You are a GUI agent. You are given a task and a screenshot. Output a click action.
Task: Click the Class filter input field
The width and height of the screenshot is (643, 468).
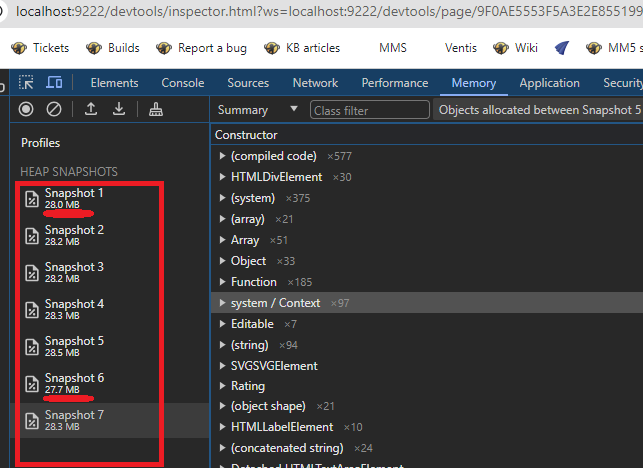click(370, 110)
